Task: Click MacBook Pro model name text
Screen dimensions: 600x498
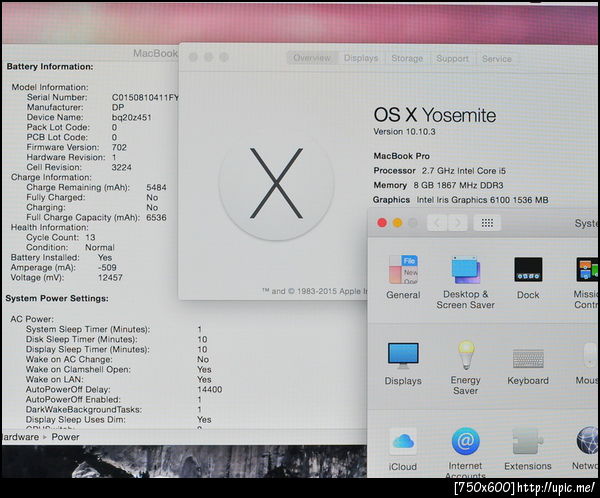Action: tap(401, 156)
